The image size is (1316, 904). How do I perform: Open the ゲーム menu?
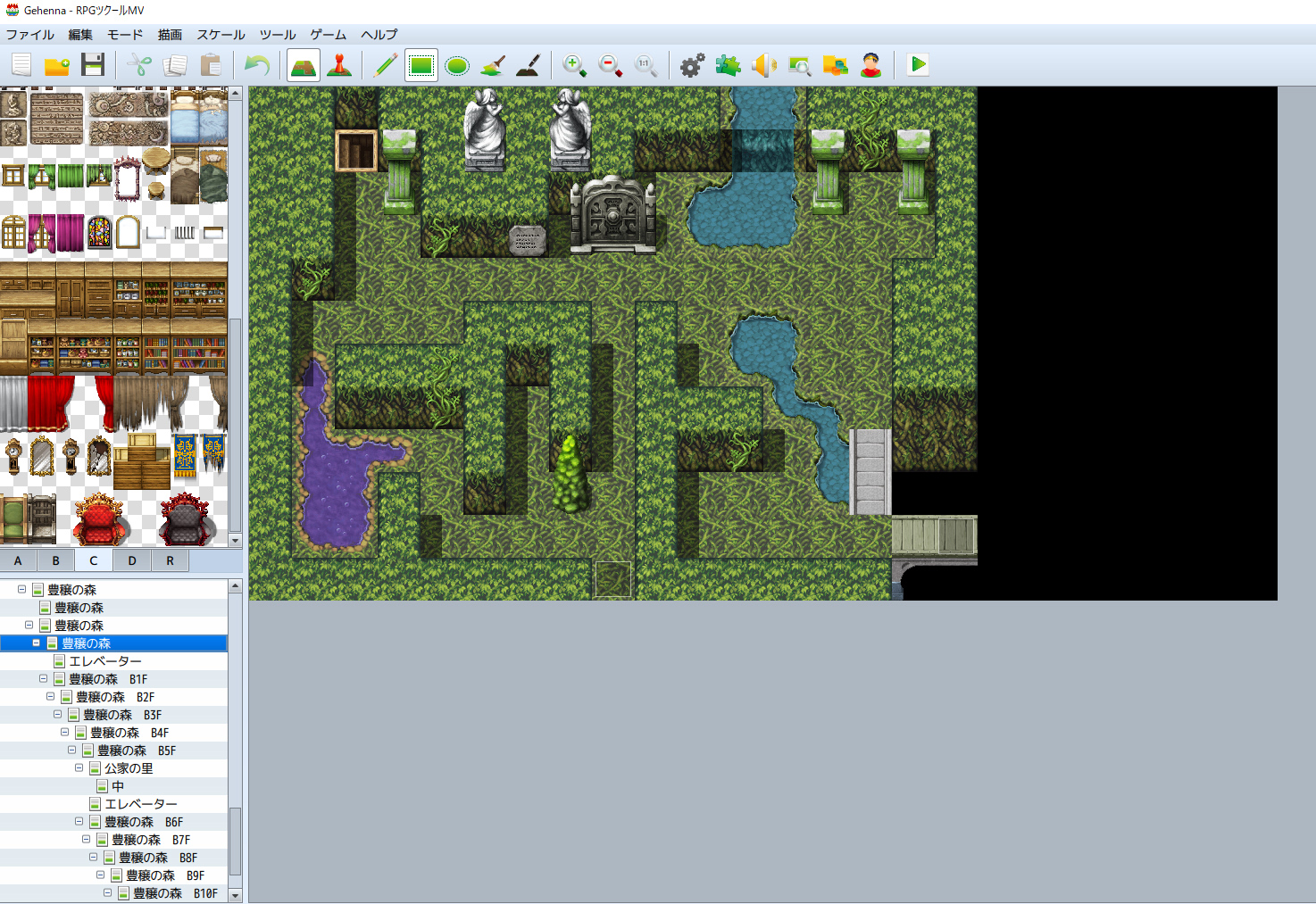[x=329, y=35]
